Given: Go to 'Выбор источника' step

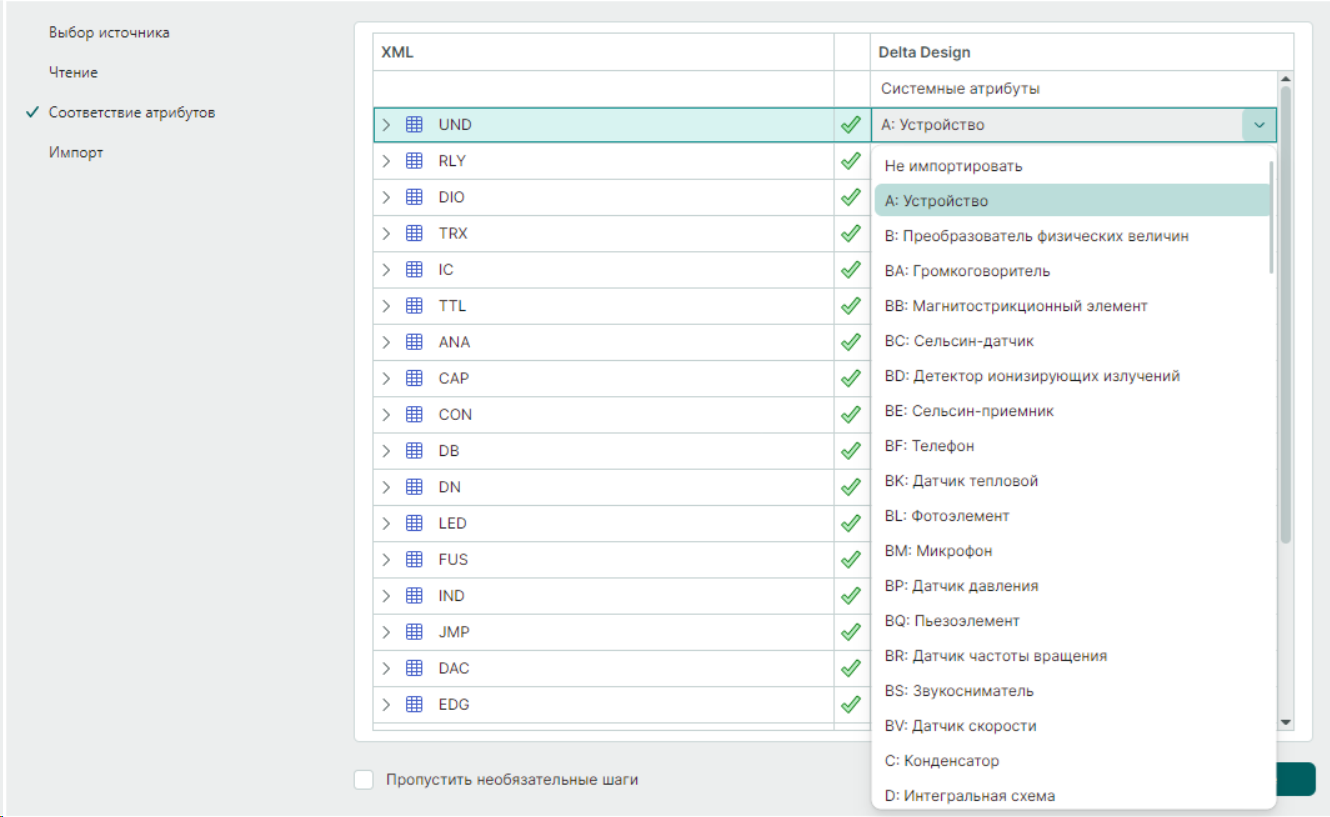Looking at the screenshot, I should coord(109,33).
